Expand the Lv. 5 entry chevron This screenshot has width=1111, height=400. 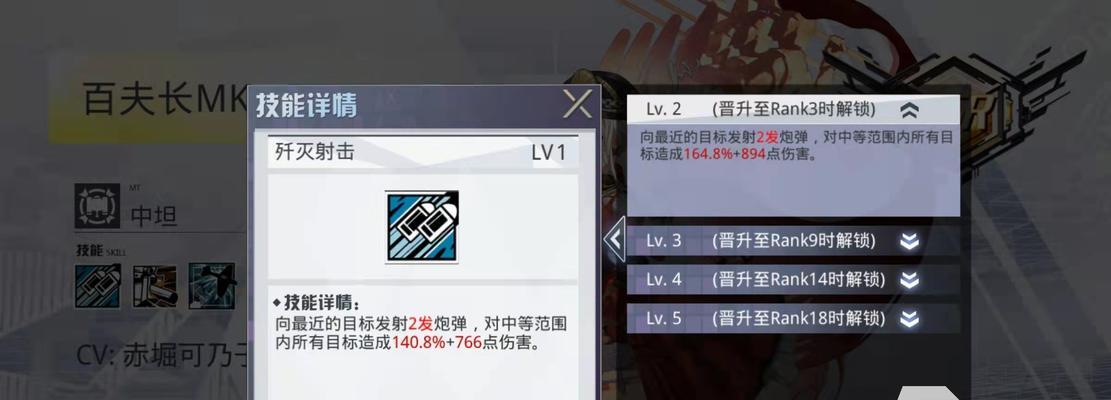click(x=909, y=319)
